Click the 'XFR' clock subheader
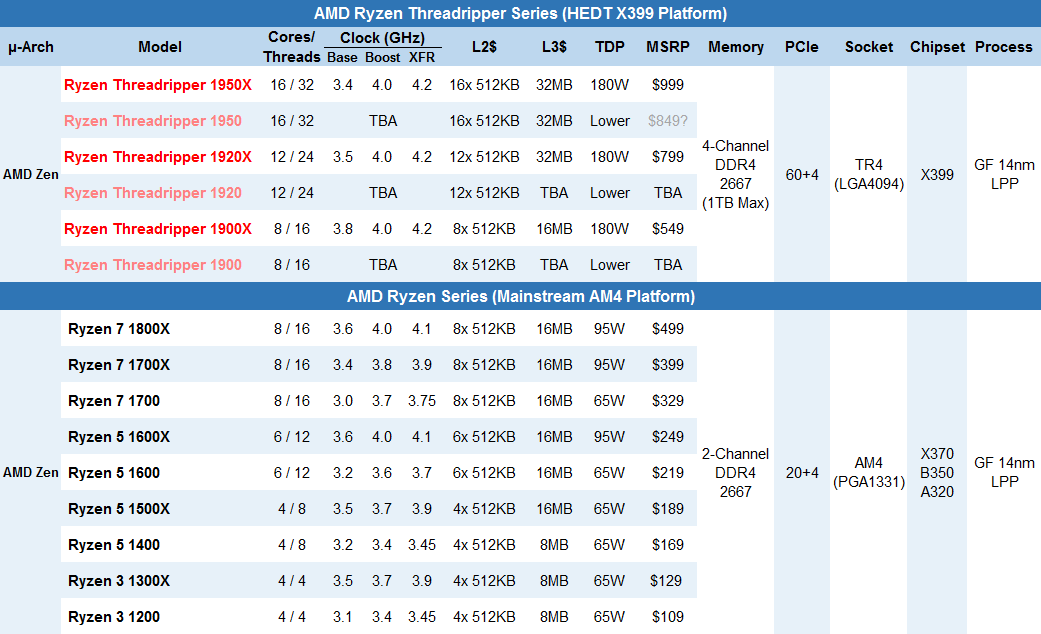 click(x=422, y=58)
